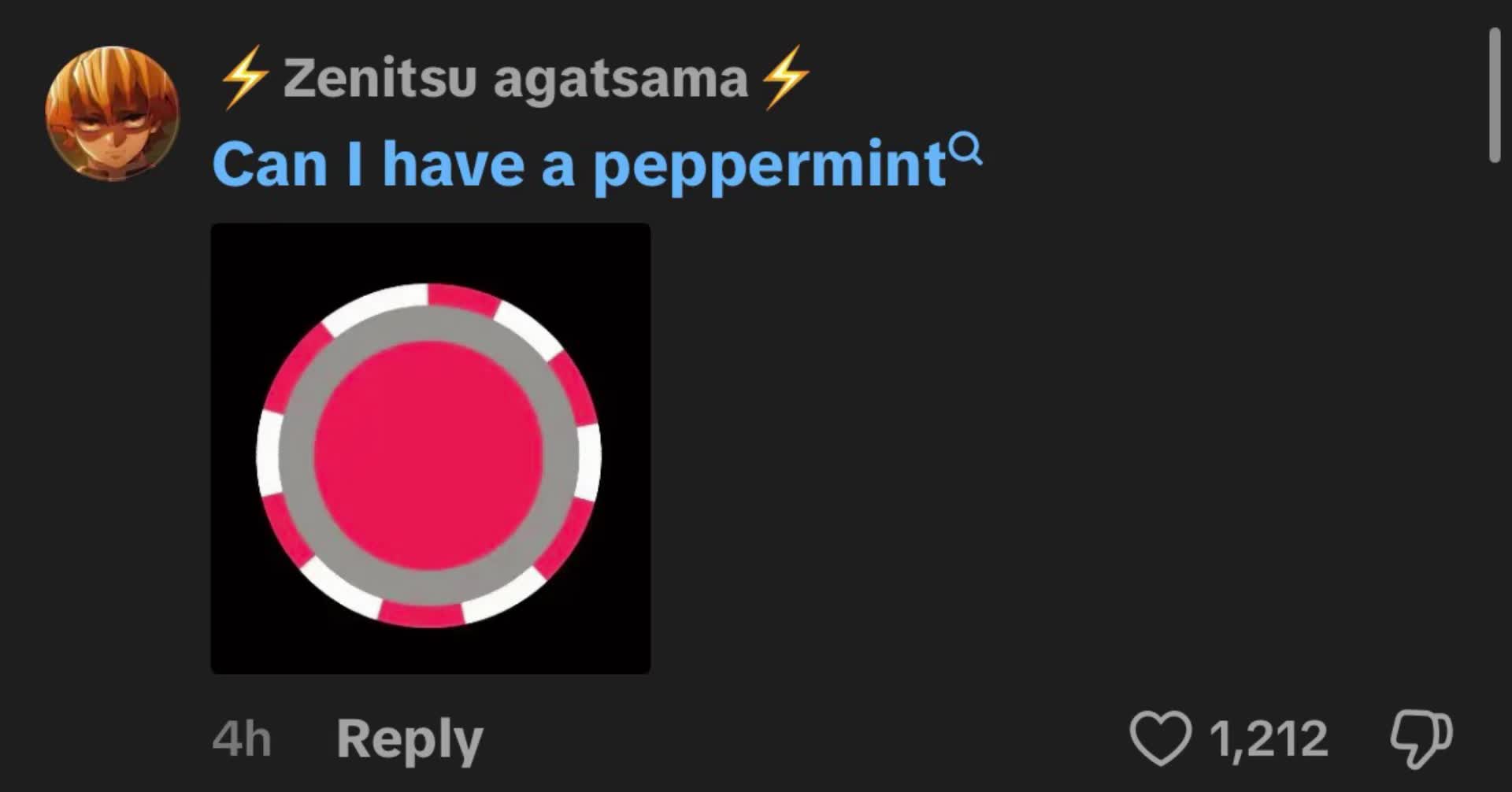1512x792 pixels.
Task: Click the red center of the chip
Action: tap(429, 456)
